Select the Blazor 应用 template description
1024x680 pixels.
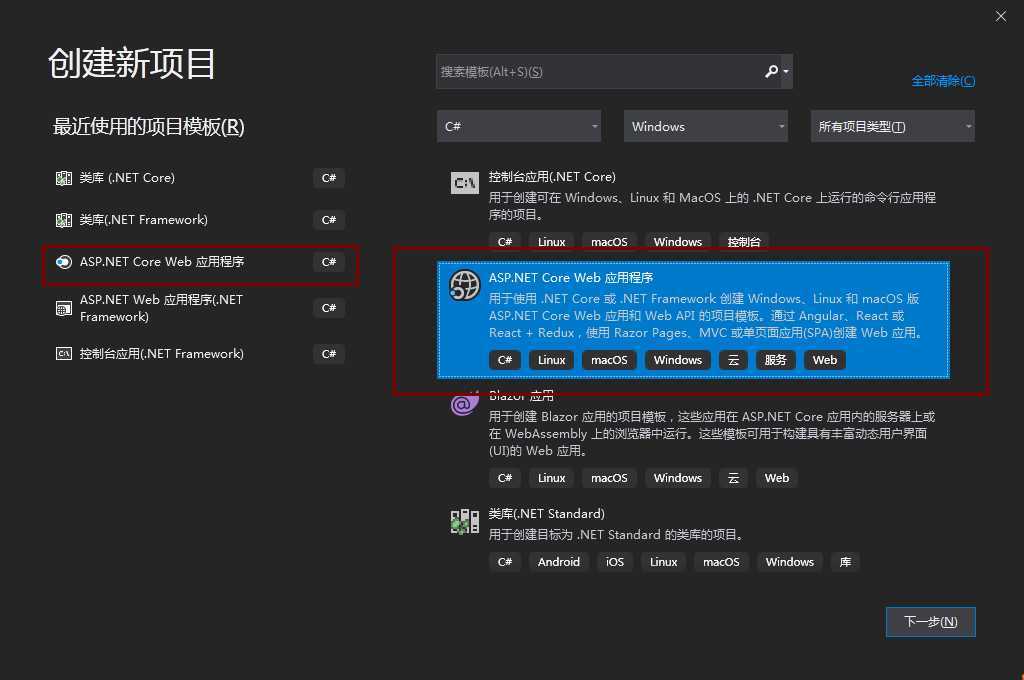click(712, 434)
